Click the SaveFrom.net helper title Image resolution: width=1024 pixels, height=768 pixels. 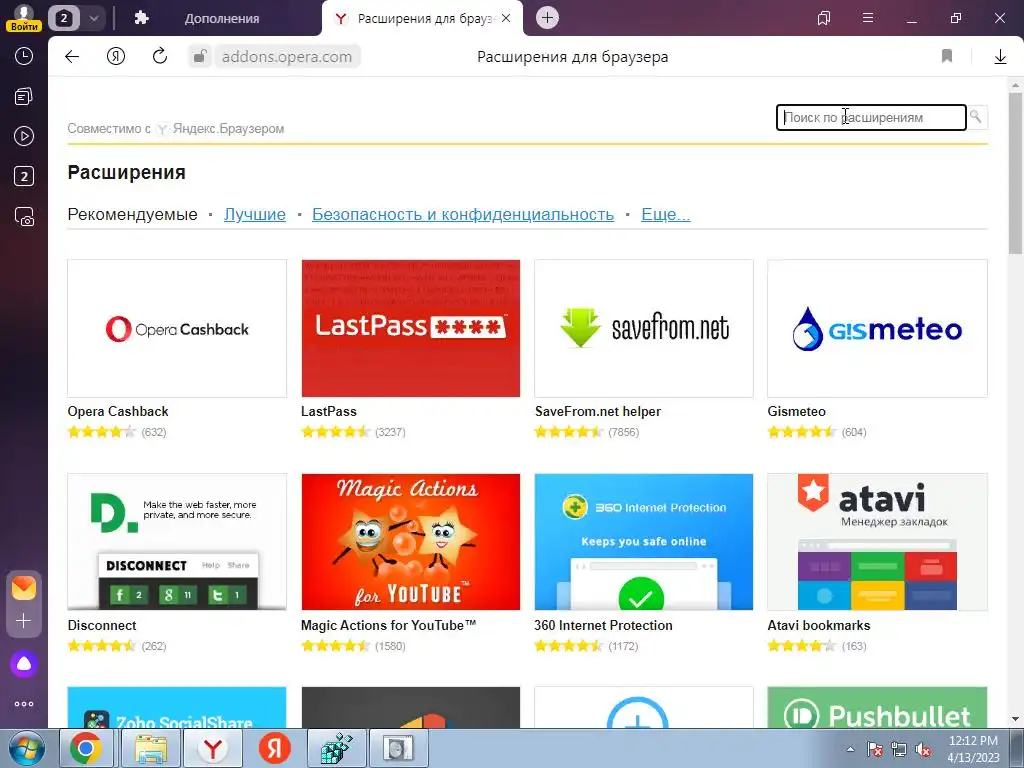598,411
